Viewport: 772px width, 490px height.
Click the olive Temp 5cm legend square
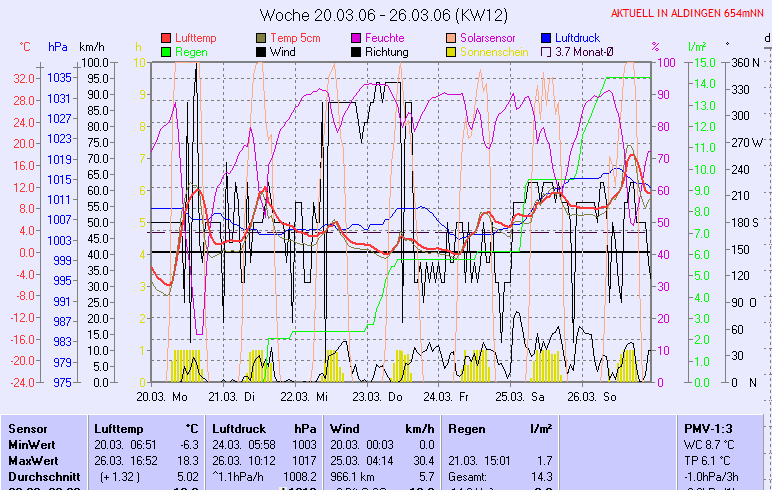261,38
